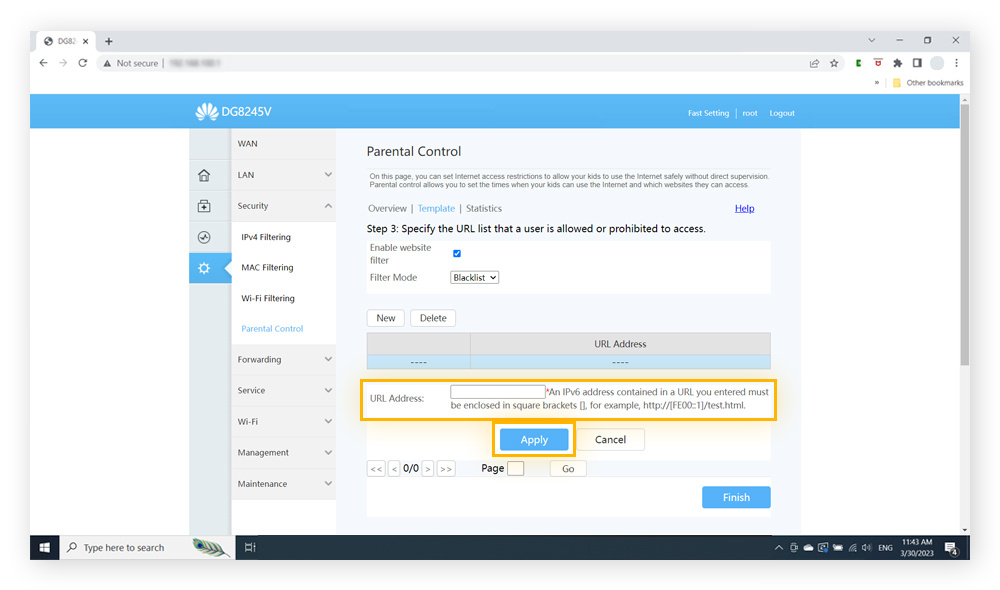Click the Go page button
Screen dimensions: 1000x590
click(x=568, y=469)
